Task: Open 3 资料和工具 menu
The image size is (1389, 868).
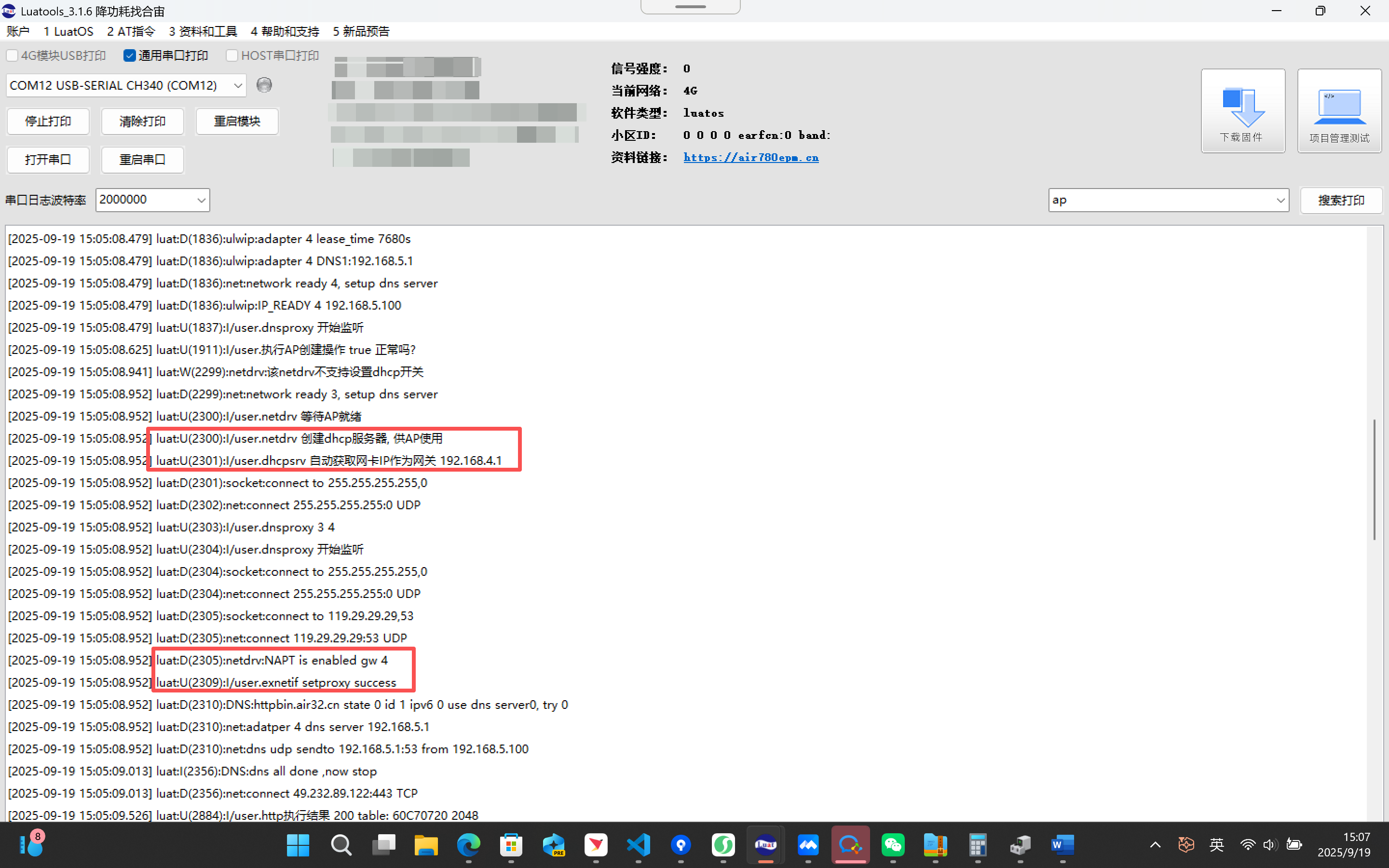Action: coord(203,31)
